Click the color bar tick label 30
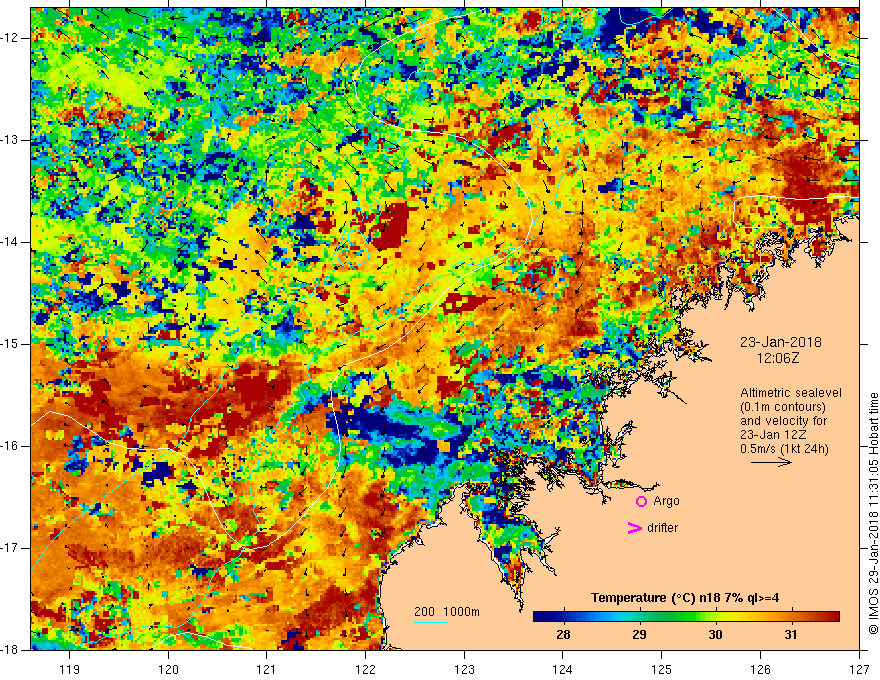Viewport: 880px width, 680px height. [x=715, y=635]
